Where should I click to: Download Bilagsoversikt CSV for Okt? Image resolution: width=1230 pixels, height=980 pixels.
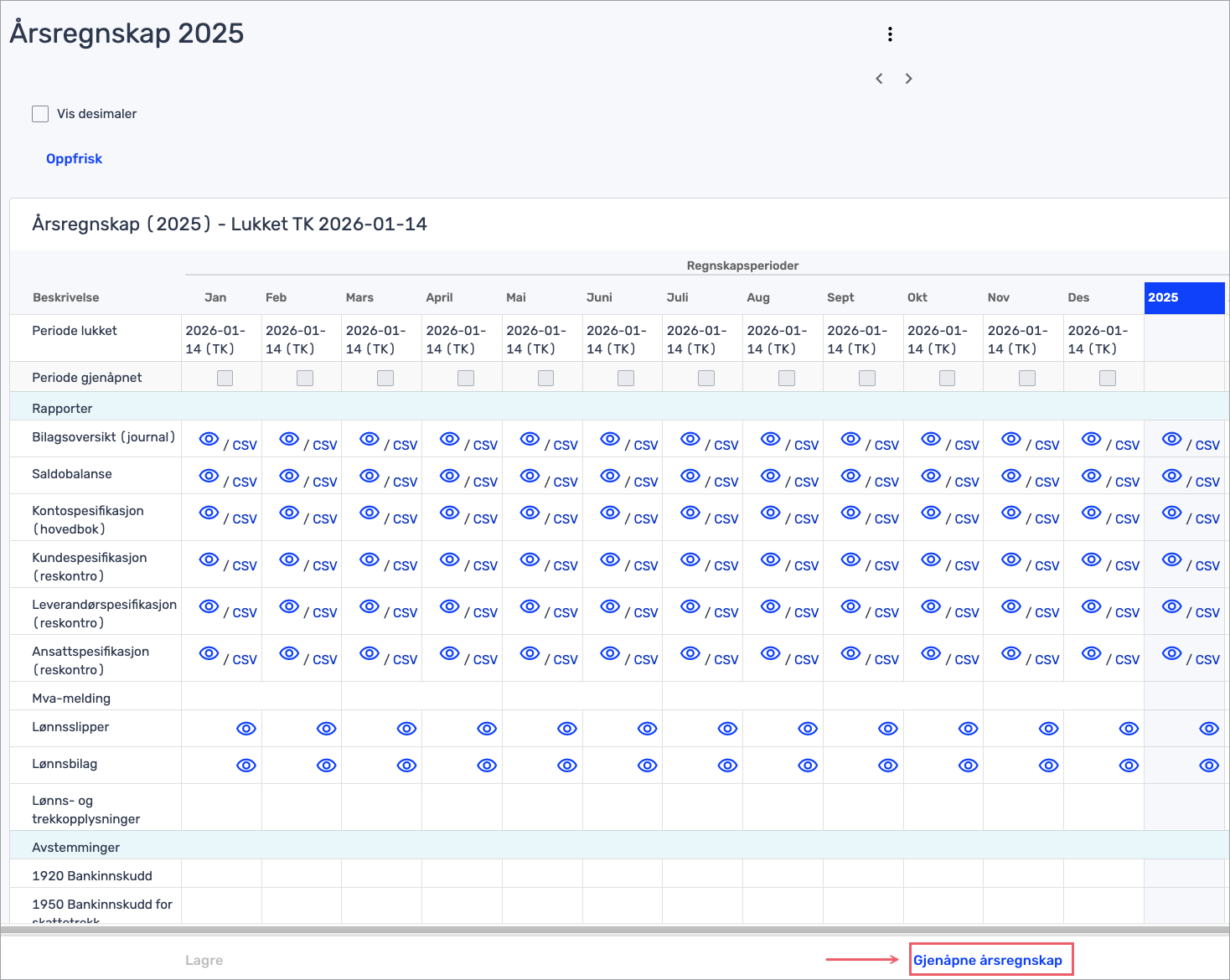click(x=967, y=446)
